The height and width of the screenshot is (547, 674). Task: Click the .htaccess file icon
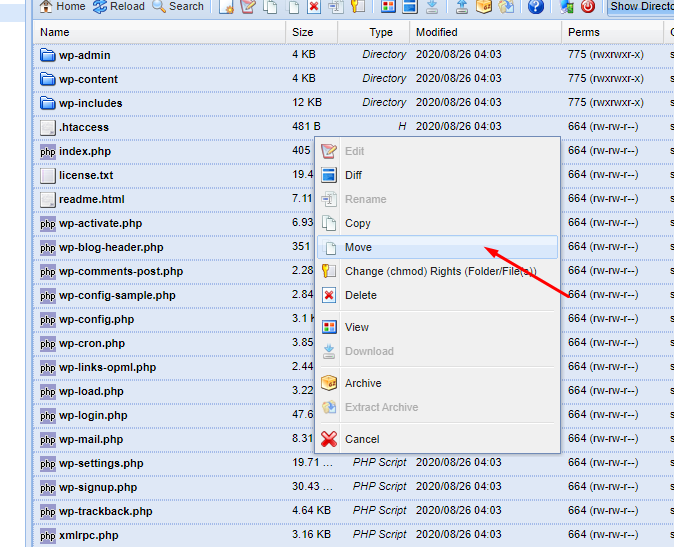point(48,128)
